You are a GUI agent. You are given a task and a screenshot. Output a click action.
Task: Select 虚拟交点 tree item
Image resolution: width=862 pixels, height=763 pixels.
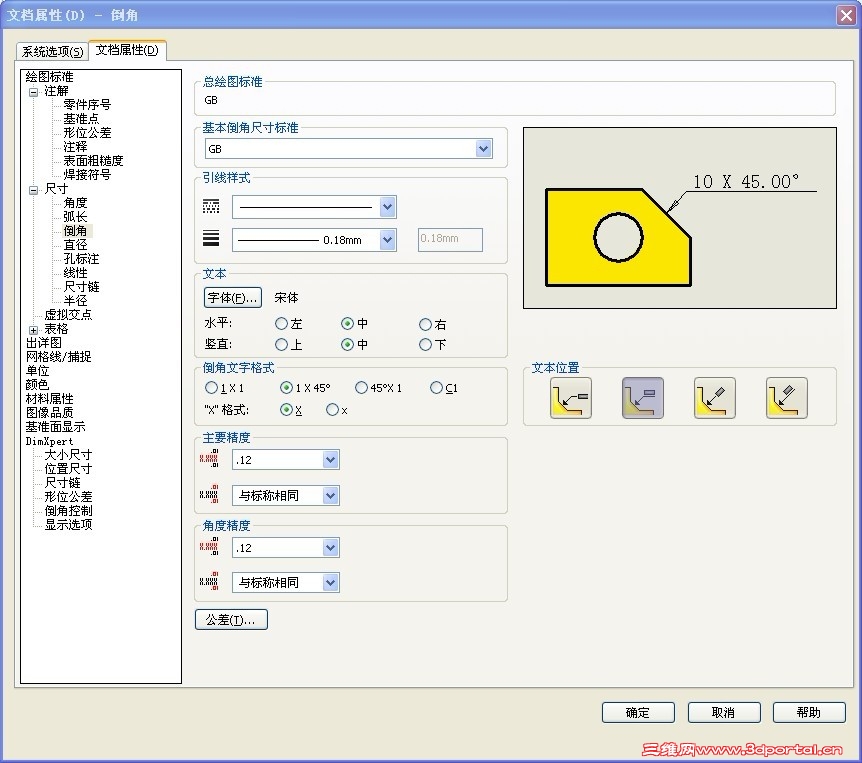pyautogui.click(x=68, y=314)
